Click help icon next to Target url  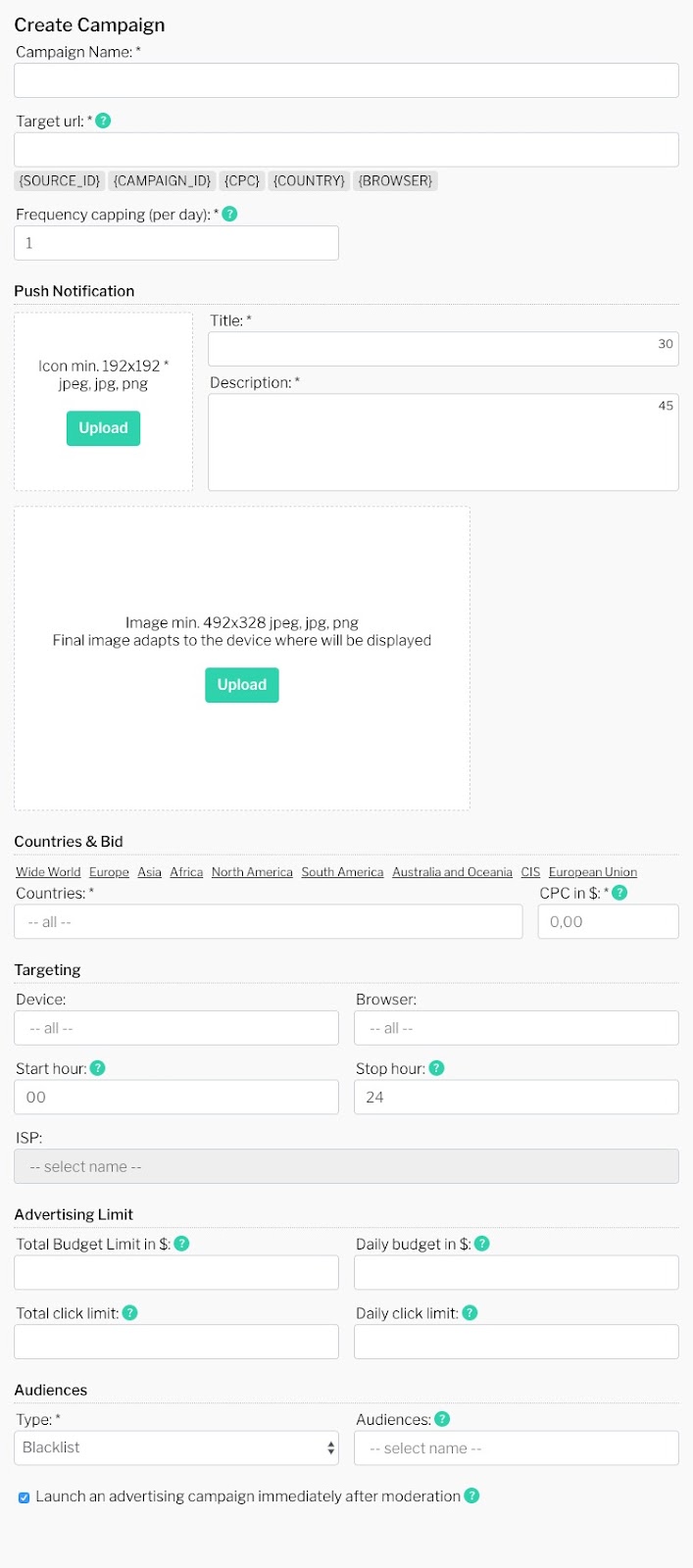click(103, 121)
